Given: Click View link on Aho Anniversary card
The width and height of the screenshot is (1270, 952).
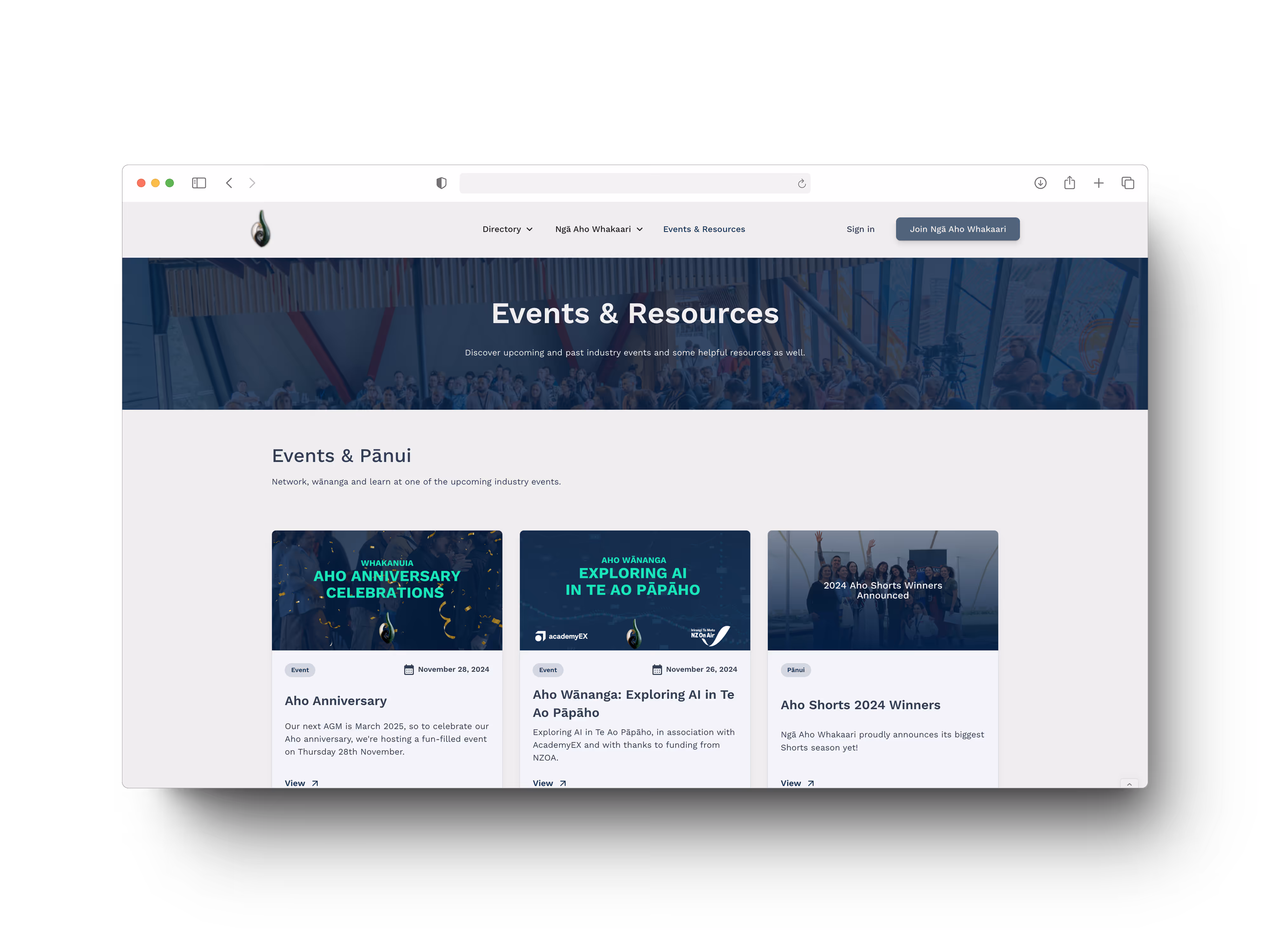Looking at the screenshot, I should (301, 783).
